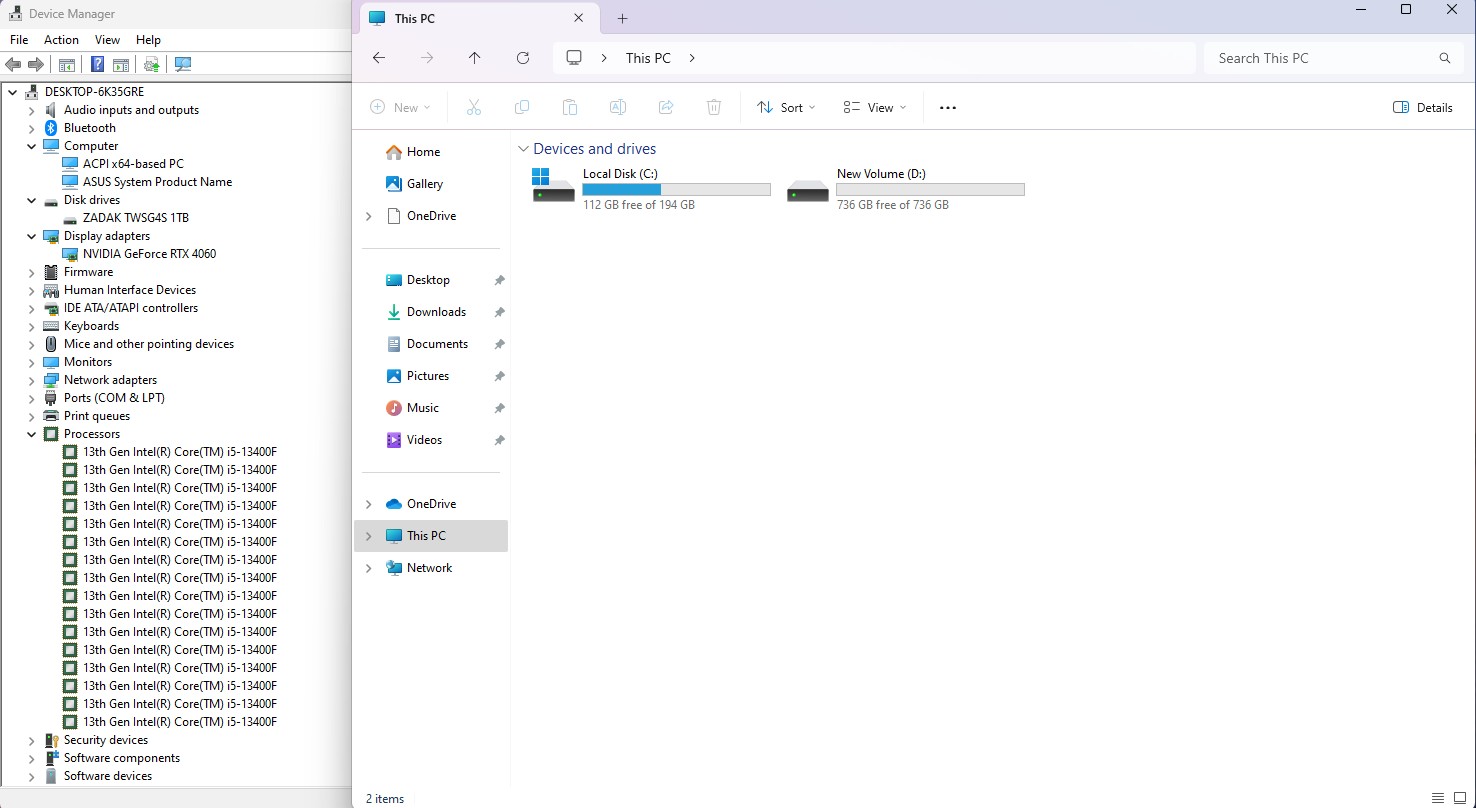1476x808 pixels.
Task: Click Scan for hardware changes toolbar icon
Action: click(183, 65)
